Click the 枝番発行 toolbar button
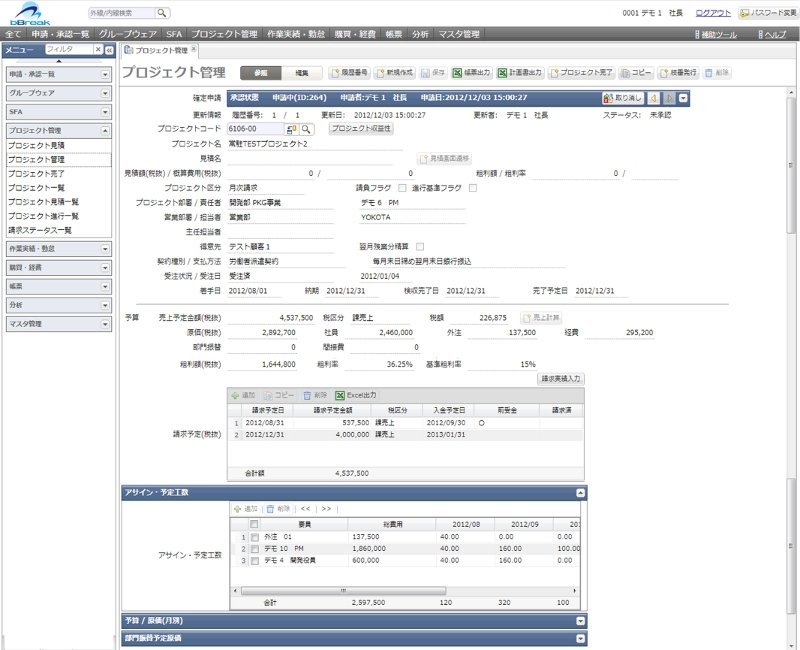This screenshot has height=650, width=800. coord(678,73)
